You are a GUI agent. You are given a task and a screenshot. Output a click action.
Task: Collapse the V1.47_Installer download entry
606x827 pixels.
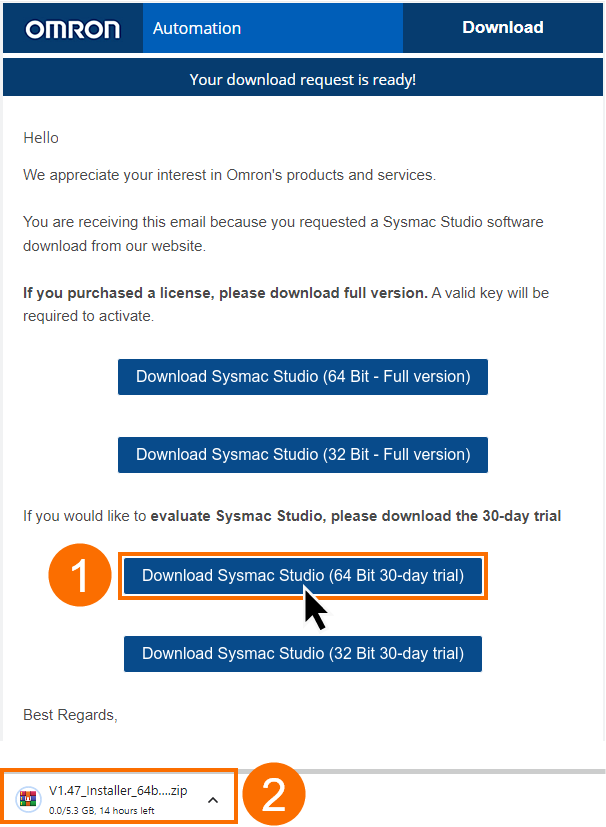[212, 801]
